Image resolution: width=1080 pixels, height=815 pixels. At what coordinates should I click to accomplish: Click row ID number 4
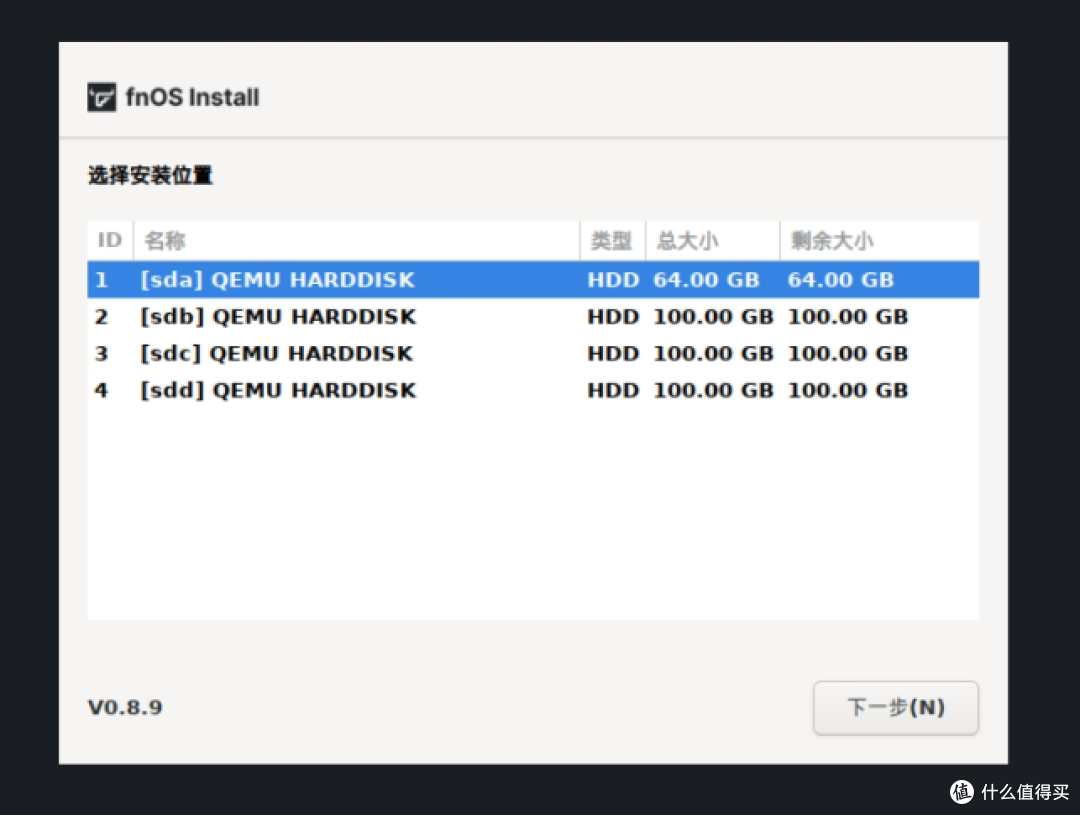(x=101, y=391)
